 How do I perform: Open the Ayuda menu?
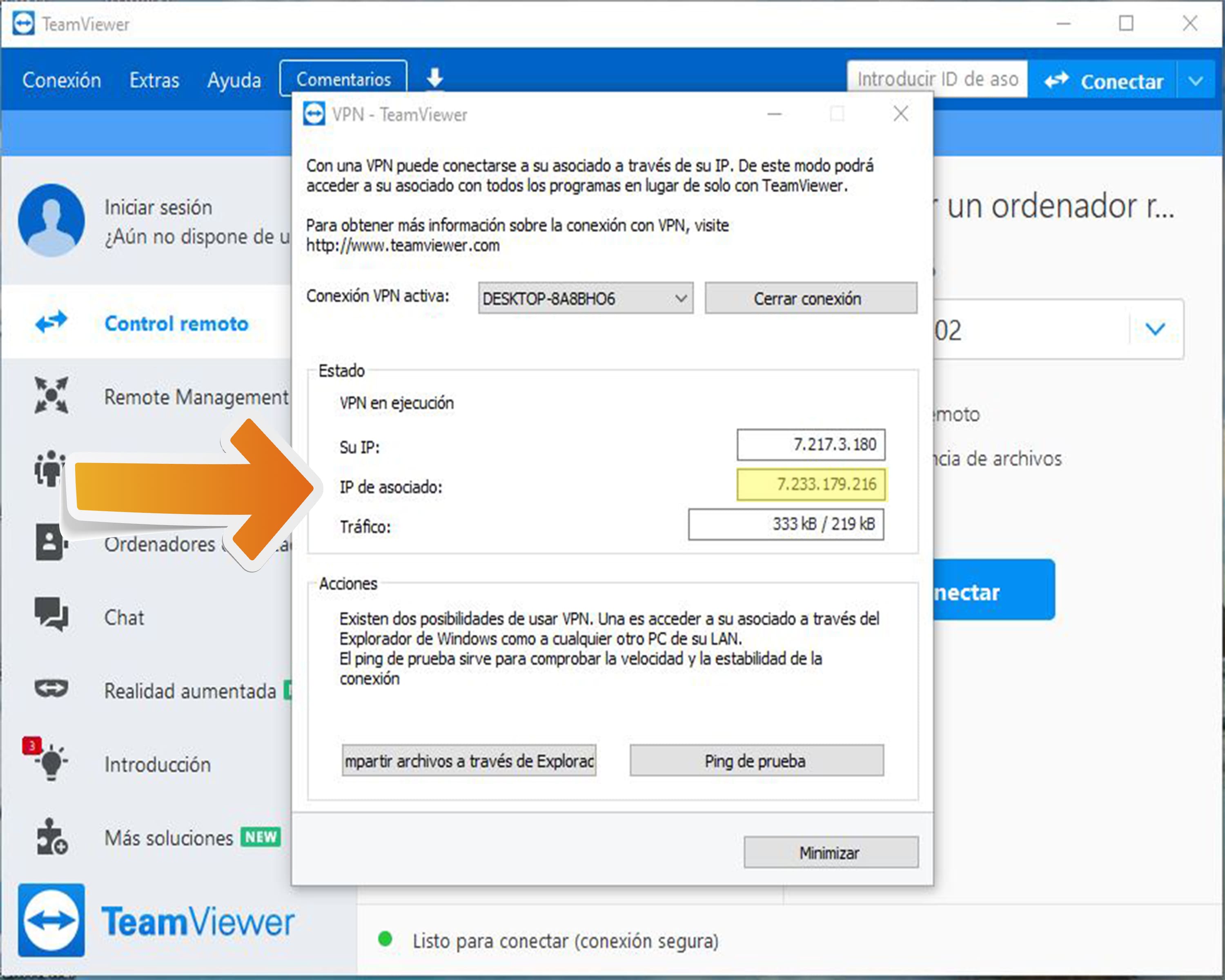click(234, 80)
